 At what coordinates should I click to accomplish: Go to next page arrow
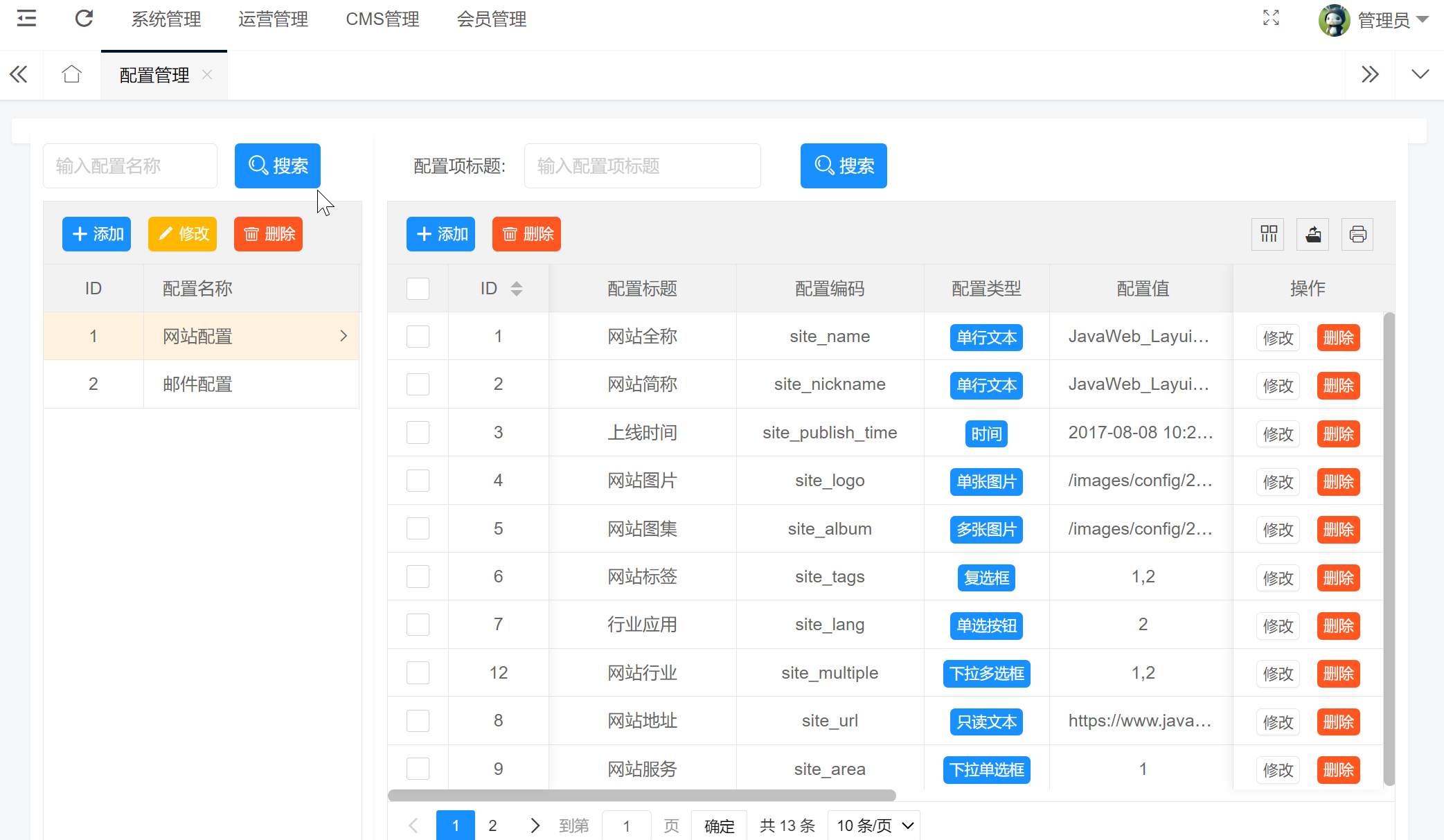coord(535,825)
